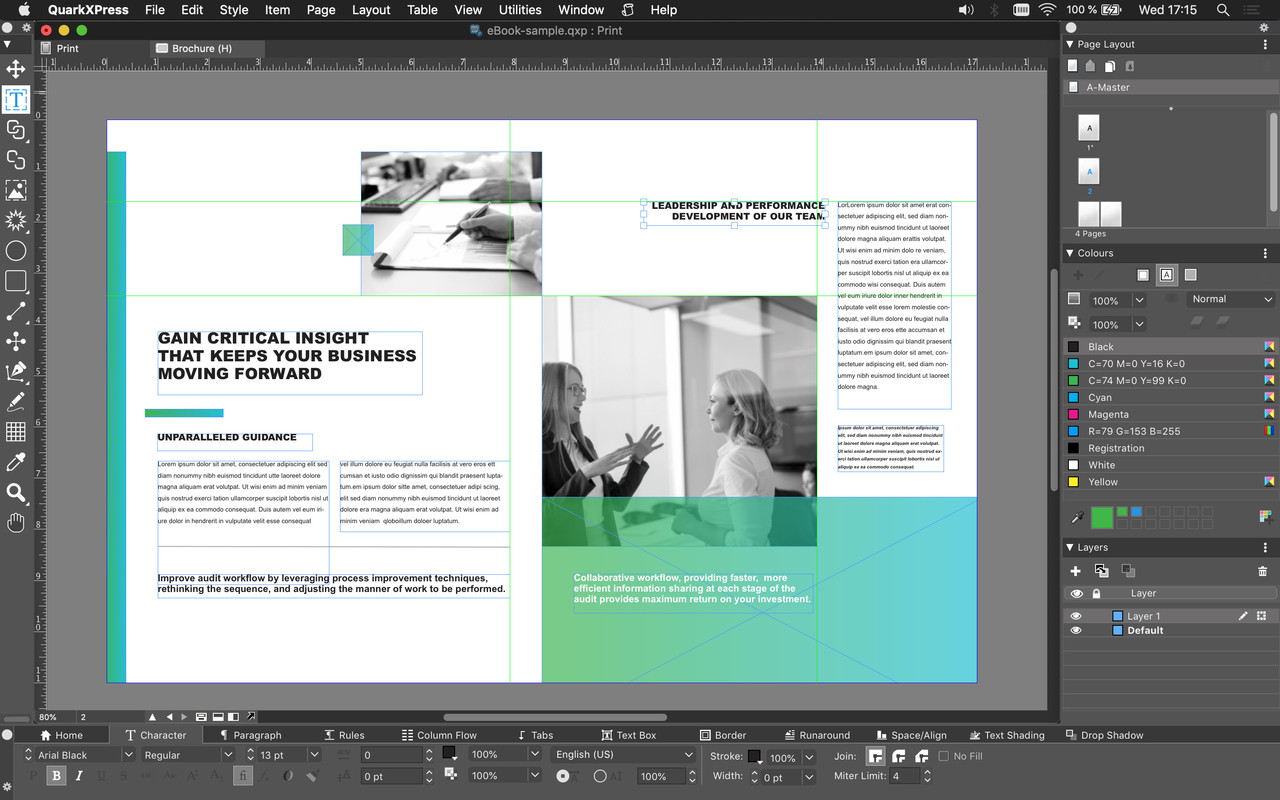The height and width of the screenshot is (800, 1280).
Task: Toggle Bold text formatting button
Action: 56,776
